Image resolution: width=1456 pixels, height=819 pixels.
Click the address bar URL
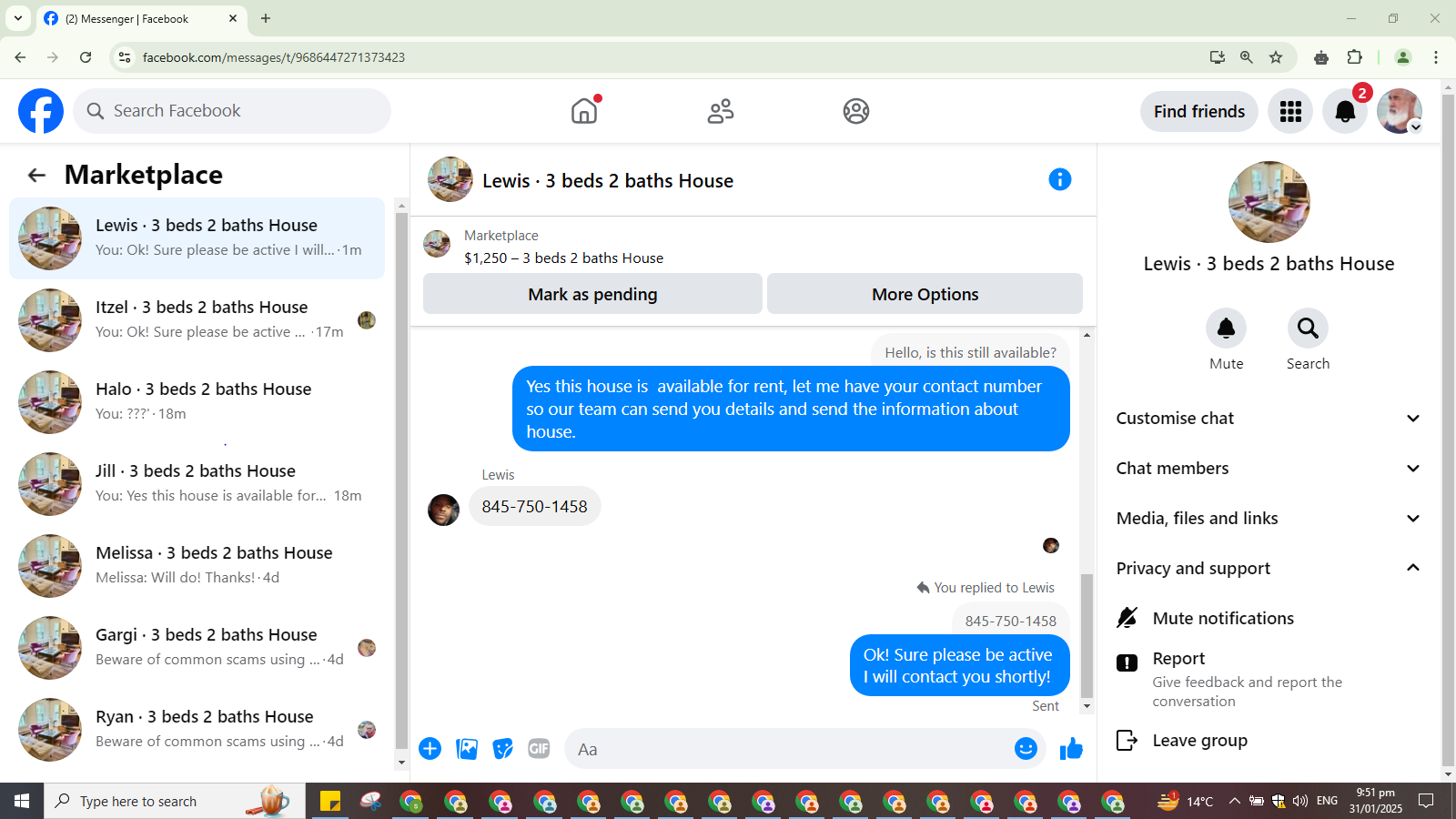[274, 57]
